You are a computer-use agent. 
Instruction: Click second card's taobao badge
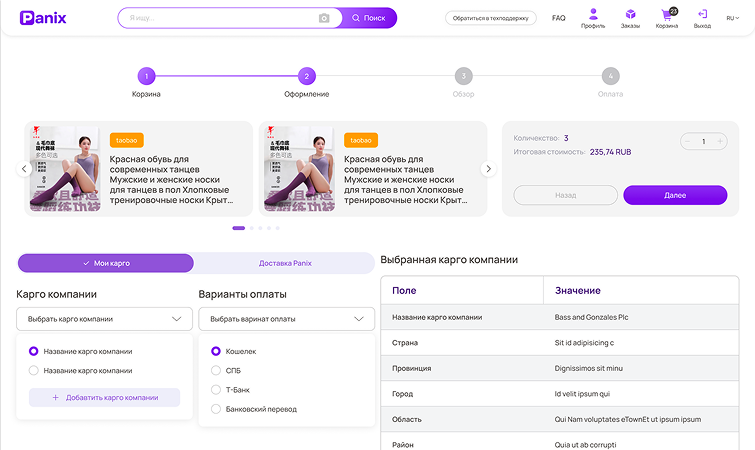click(361, 140)
